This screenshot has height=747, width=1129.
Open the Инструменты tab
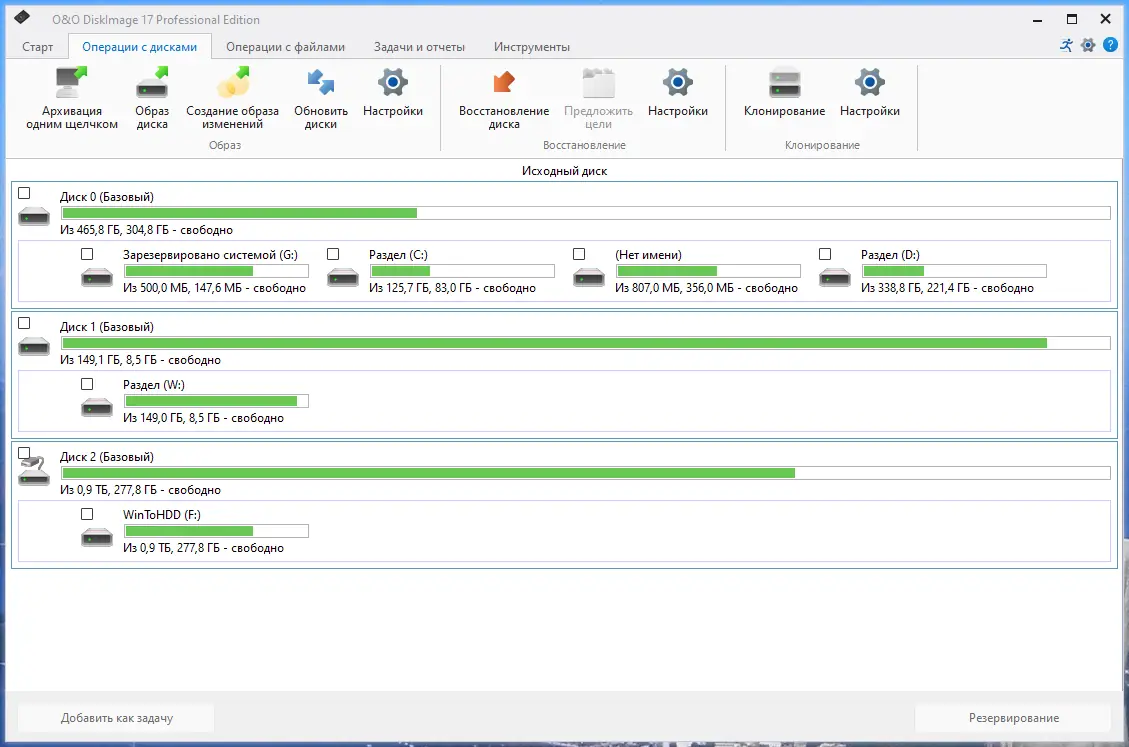pos(531,47)
